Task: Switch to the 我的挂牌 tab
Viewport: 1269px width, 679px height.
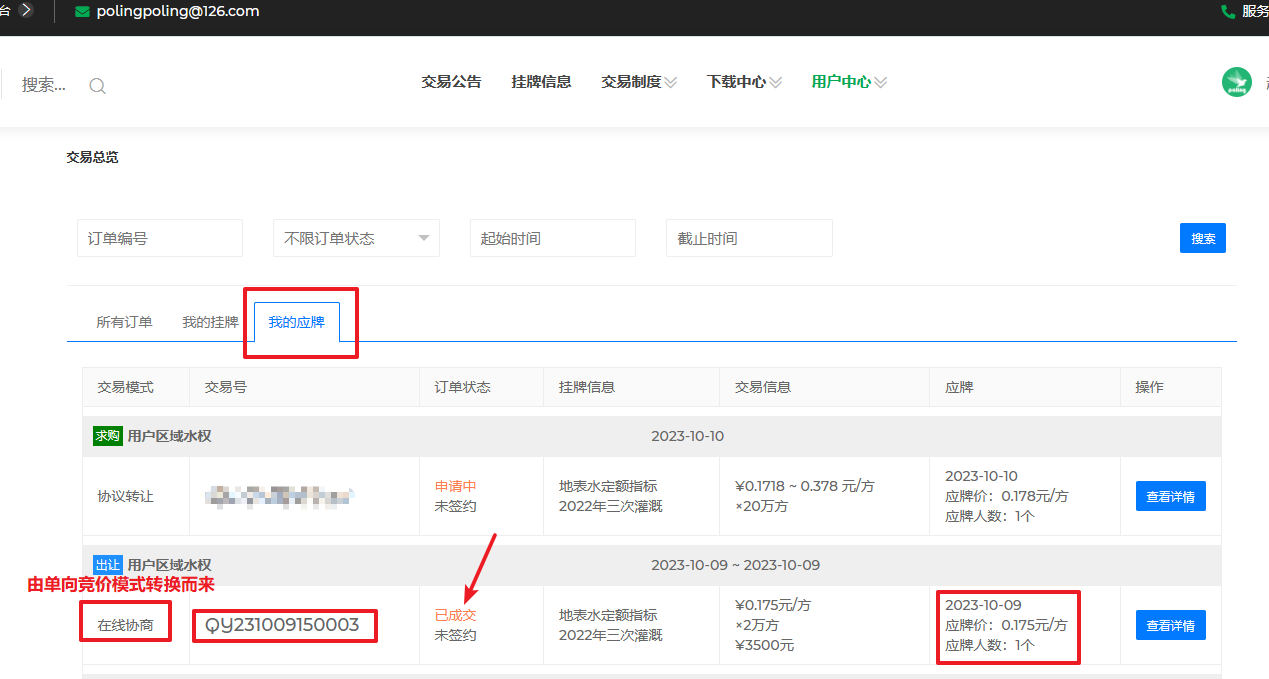Action: tap(210, 322)
